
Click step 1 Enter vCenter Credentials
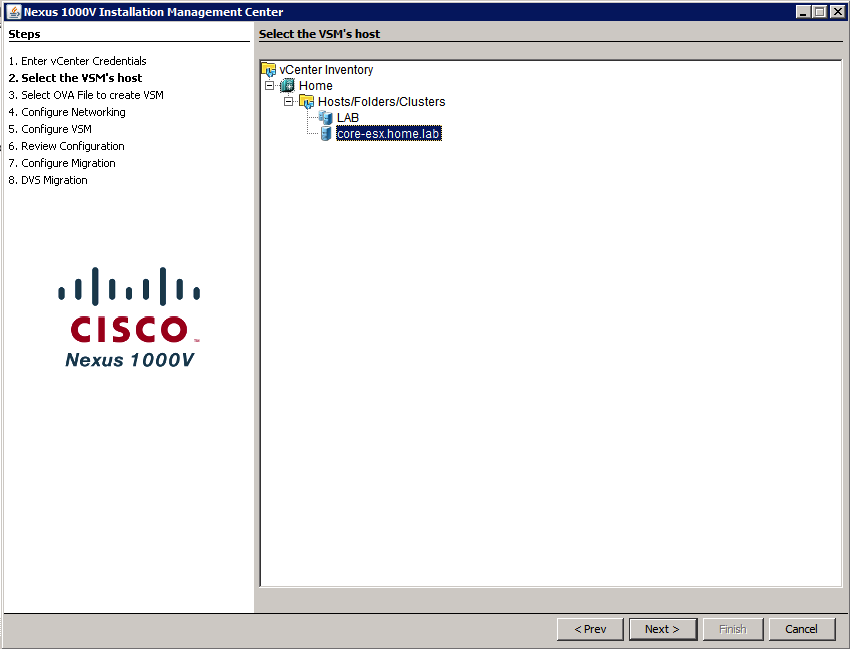point(78,61)
